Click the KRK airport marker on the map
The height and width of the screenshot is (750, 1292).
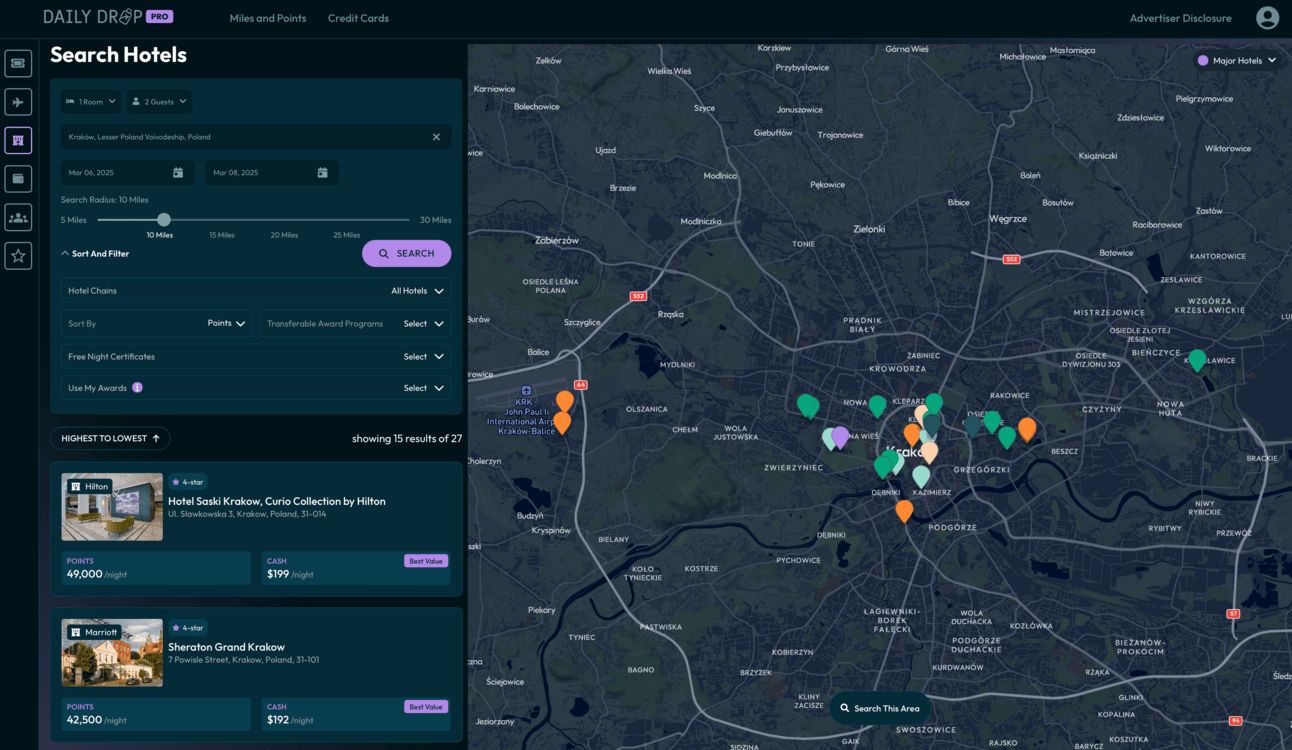click(527, 391)
